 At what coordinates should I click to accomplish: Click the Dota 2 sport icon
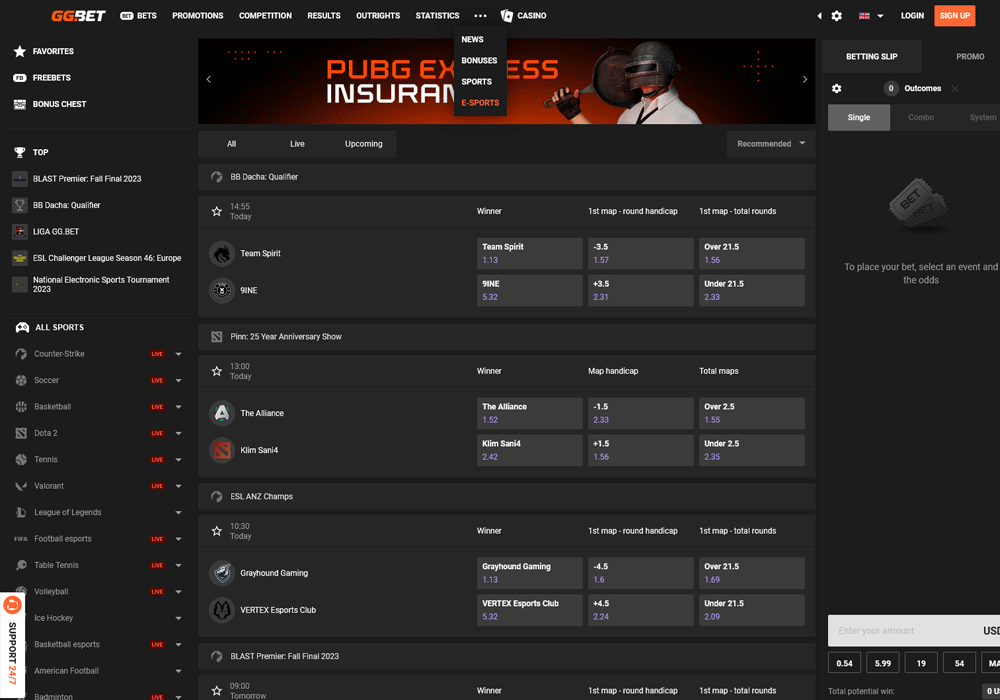click(21, 433)
